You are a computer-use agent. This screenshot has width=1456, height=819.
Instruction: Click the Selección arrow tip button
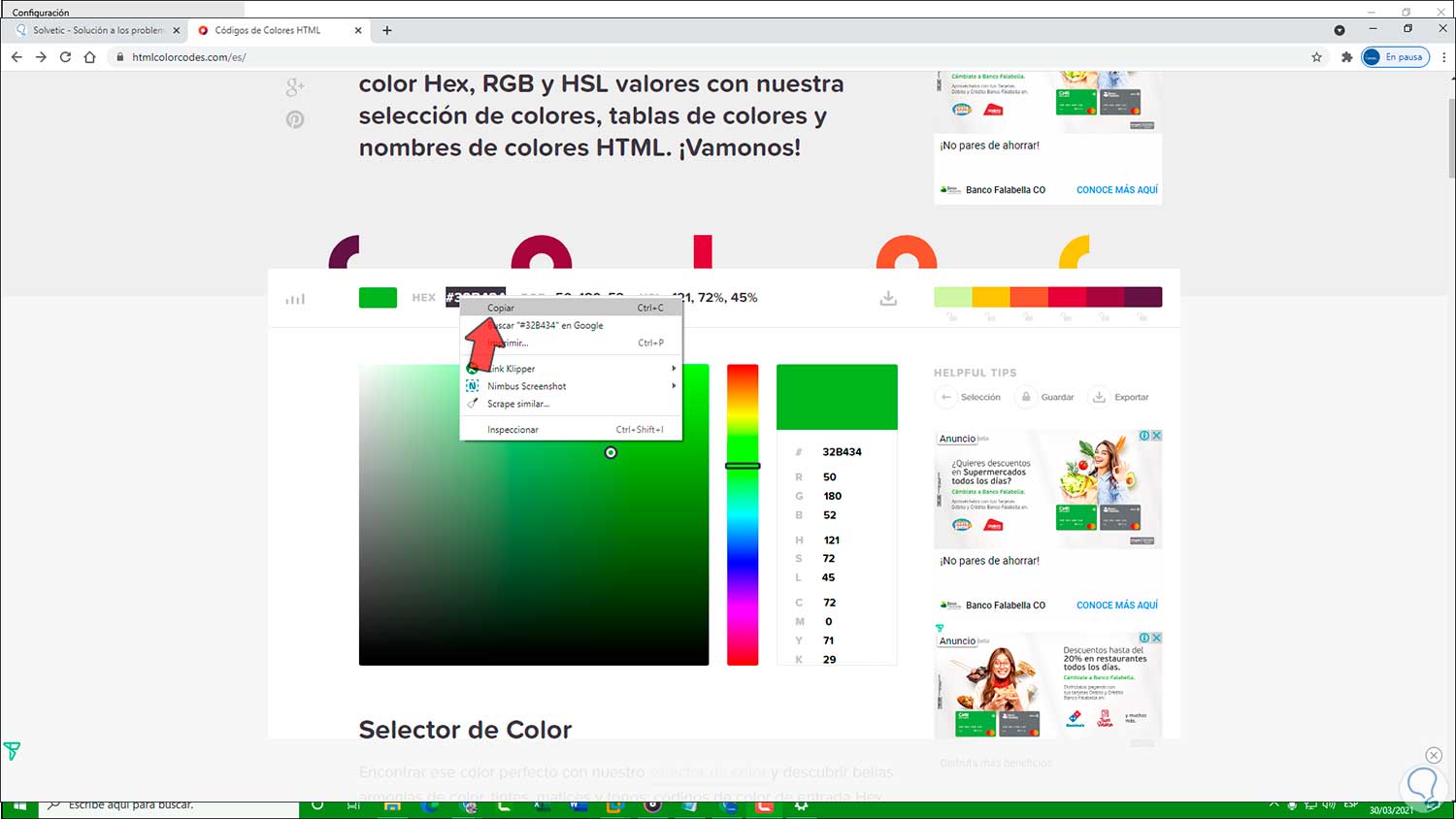(945, 397)
